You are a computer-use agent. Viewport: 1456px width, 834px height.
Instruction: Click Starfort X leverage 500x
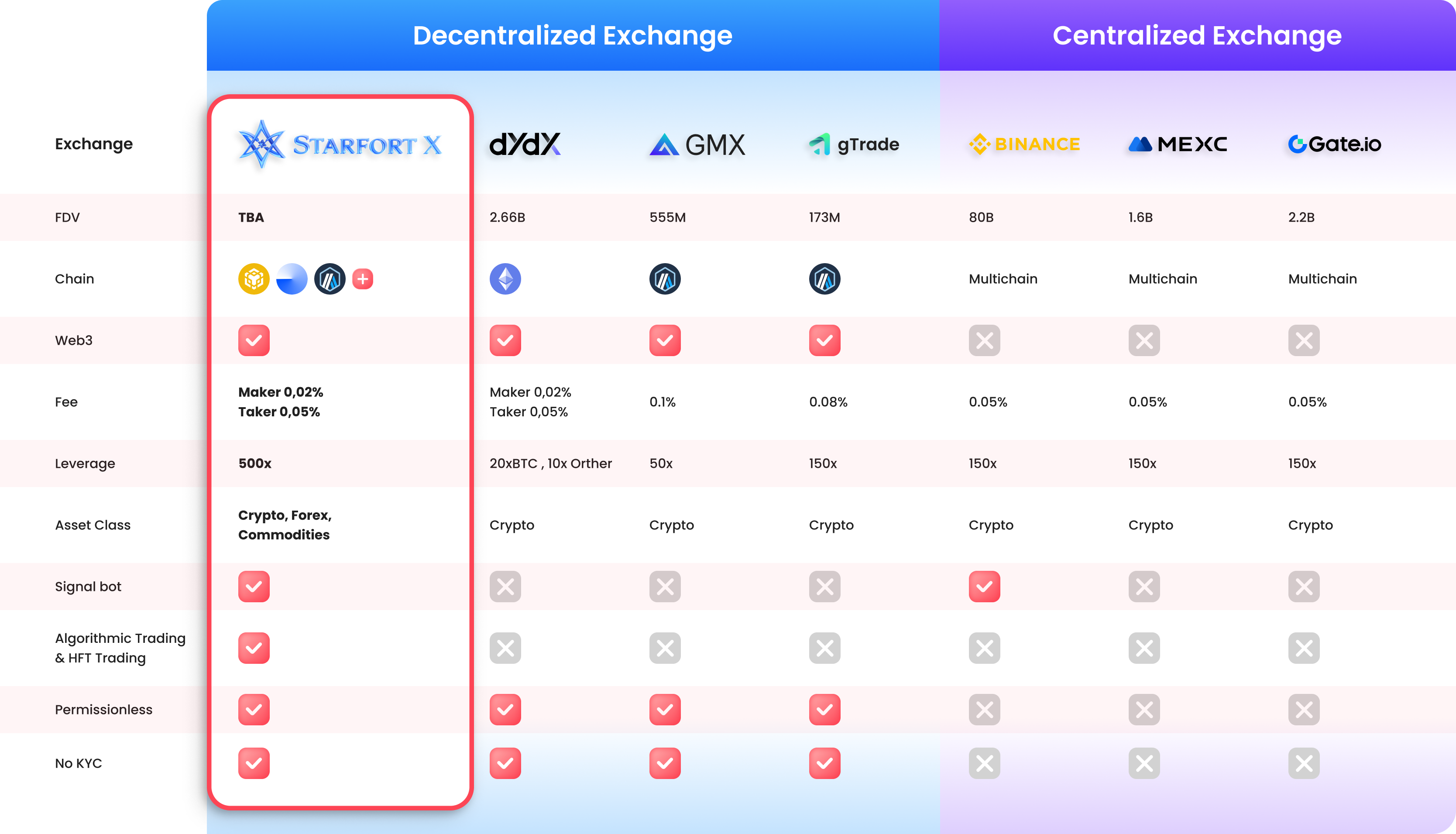point(255,463)
